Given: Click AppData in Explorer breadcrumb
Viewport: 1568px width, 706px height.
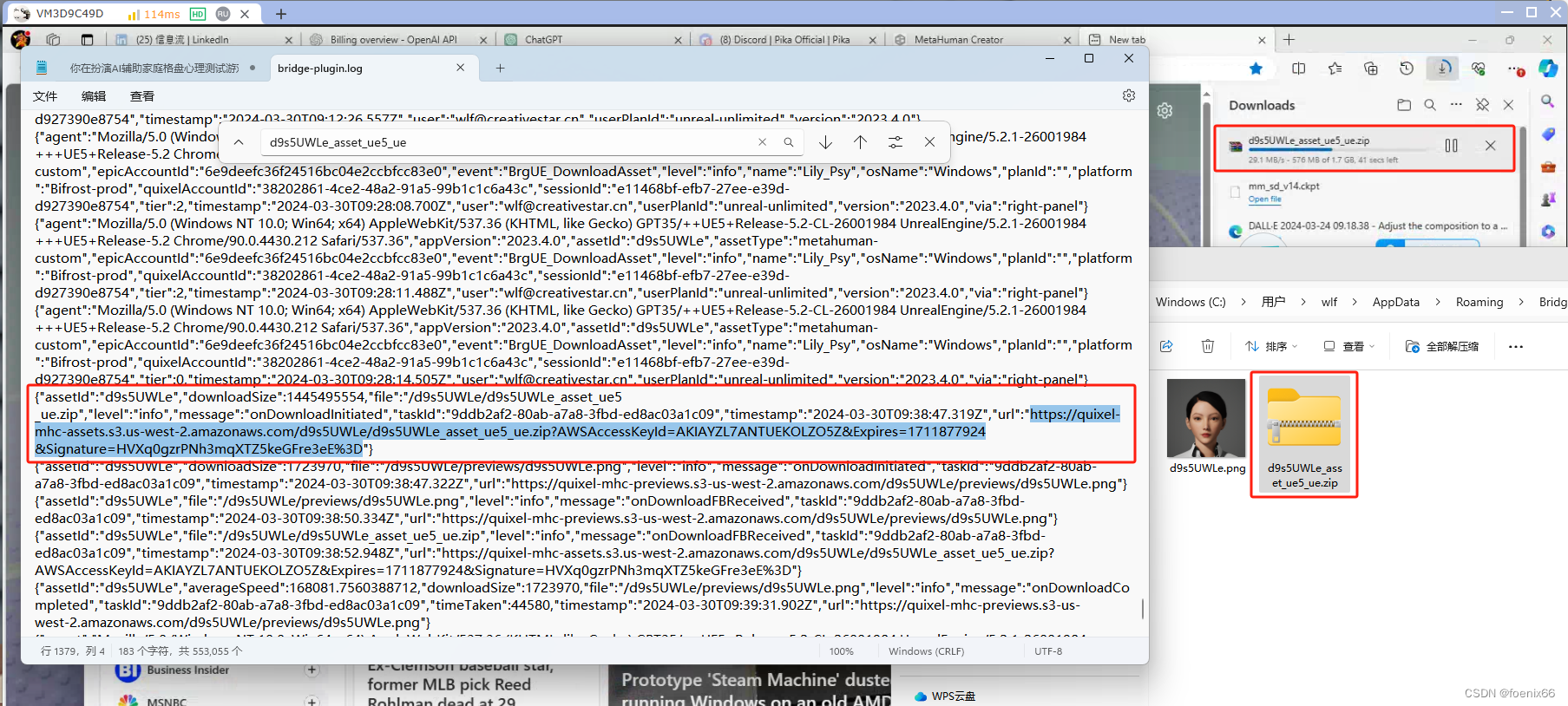Looking at the screenshot, I should point(1395,302).
